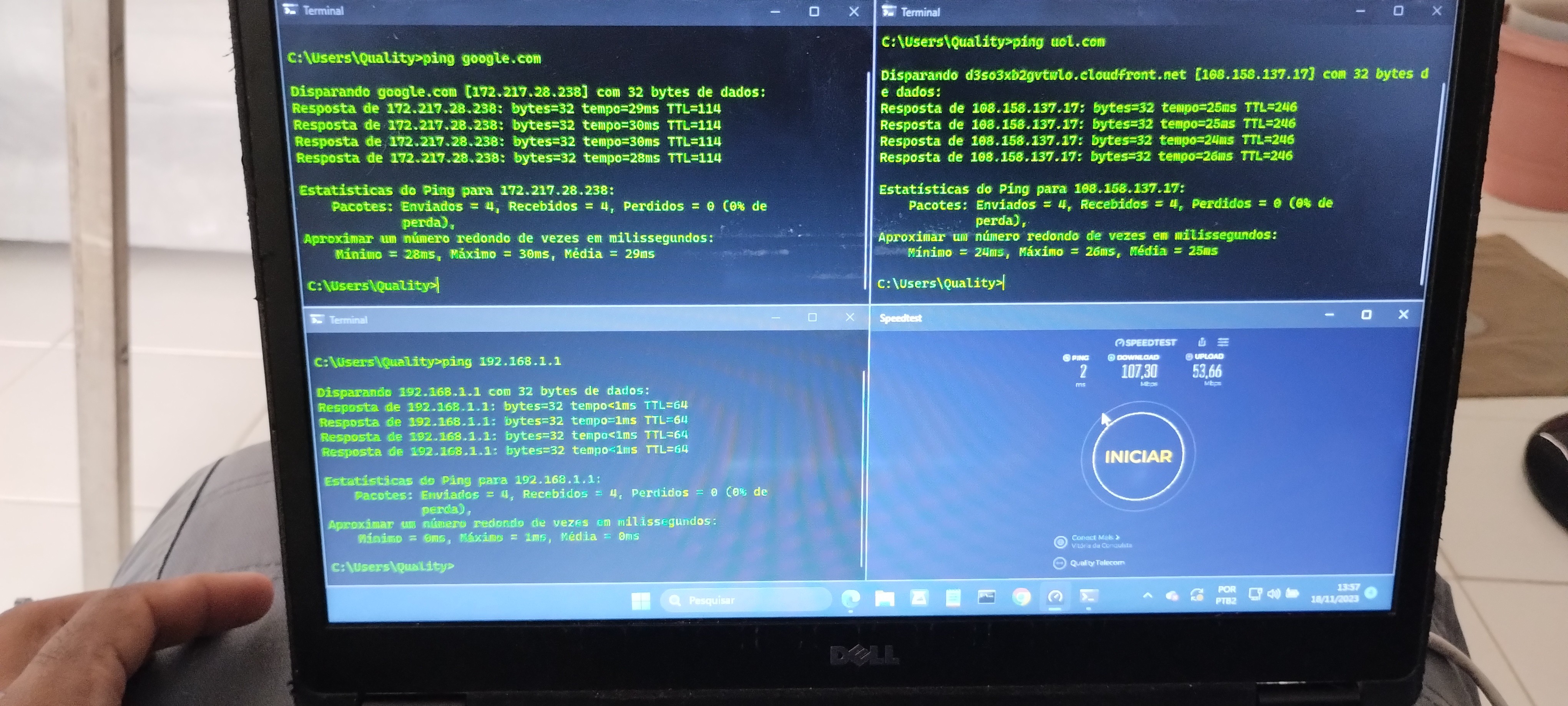Launch Google Chrome from the taskbar

(1022, 597)
